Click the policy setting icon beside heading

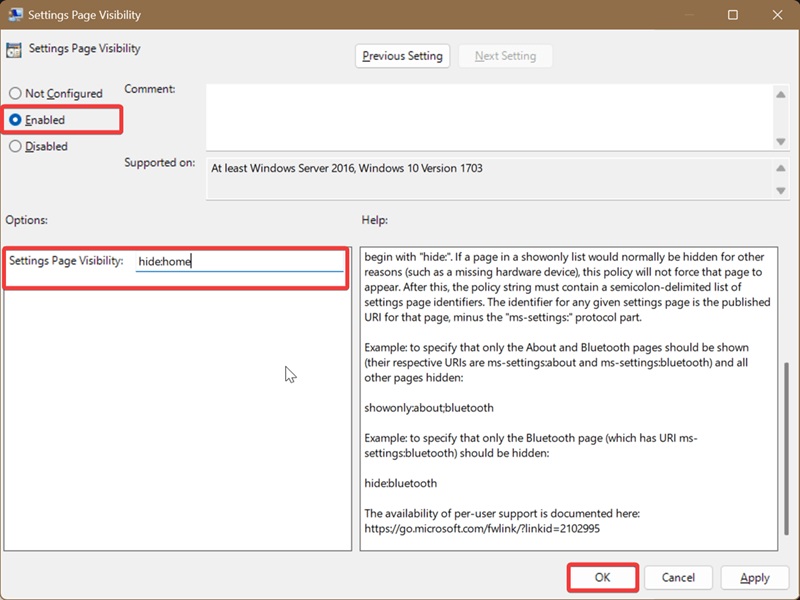click(x=14, y=50)
